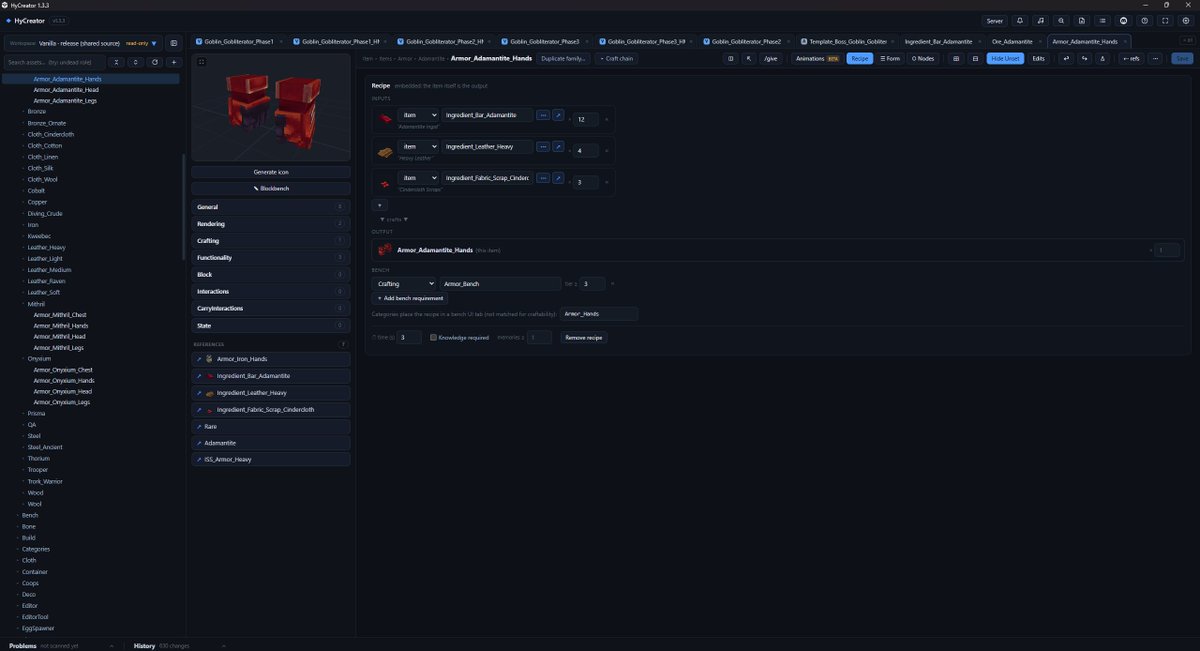The height and width of the screenshot is (651, 1200).
Task: Open the Vanilla workspace dropdown
Action: pos(82,43)
